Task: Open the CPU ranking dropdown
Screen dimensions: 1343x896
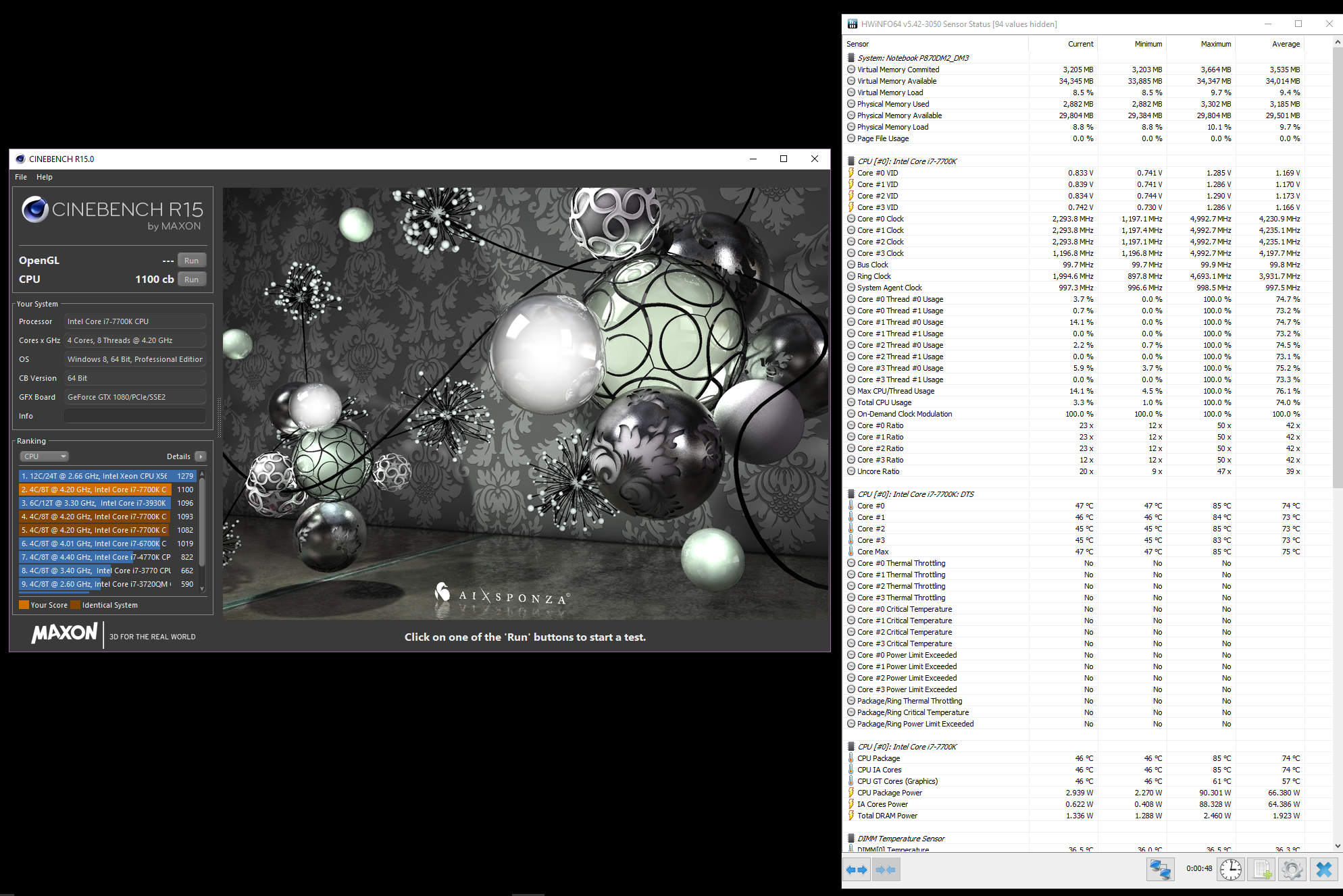Action: 44,456
